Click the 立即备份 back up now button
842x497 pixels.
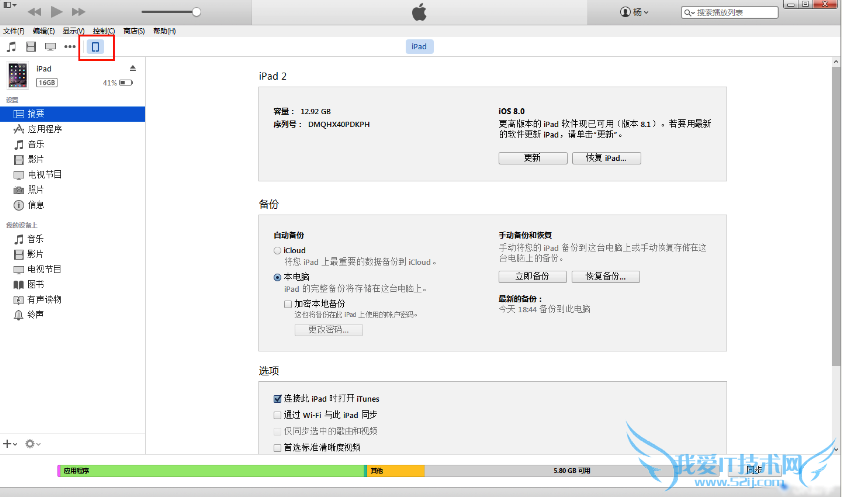532,277
